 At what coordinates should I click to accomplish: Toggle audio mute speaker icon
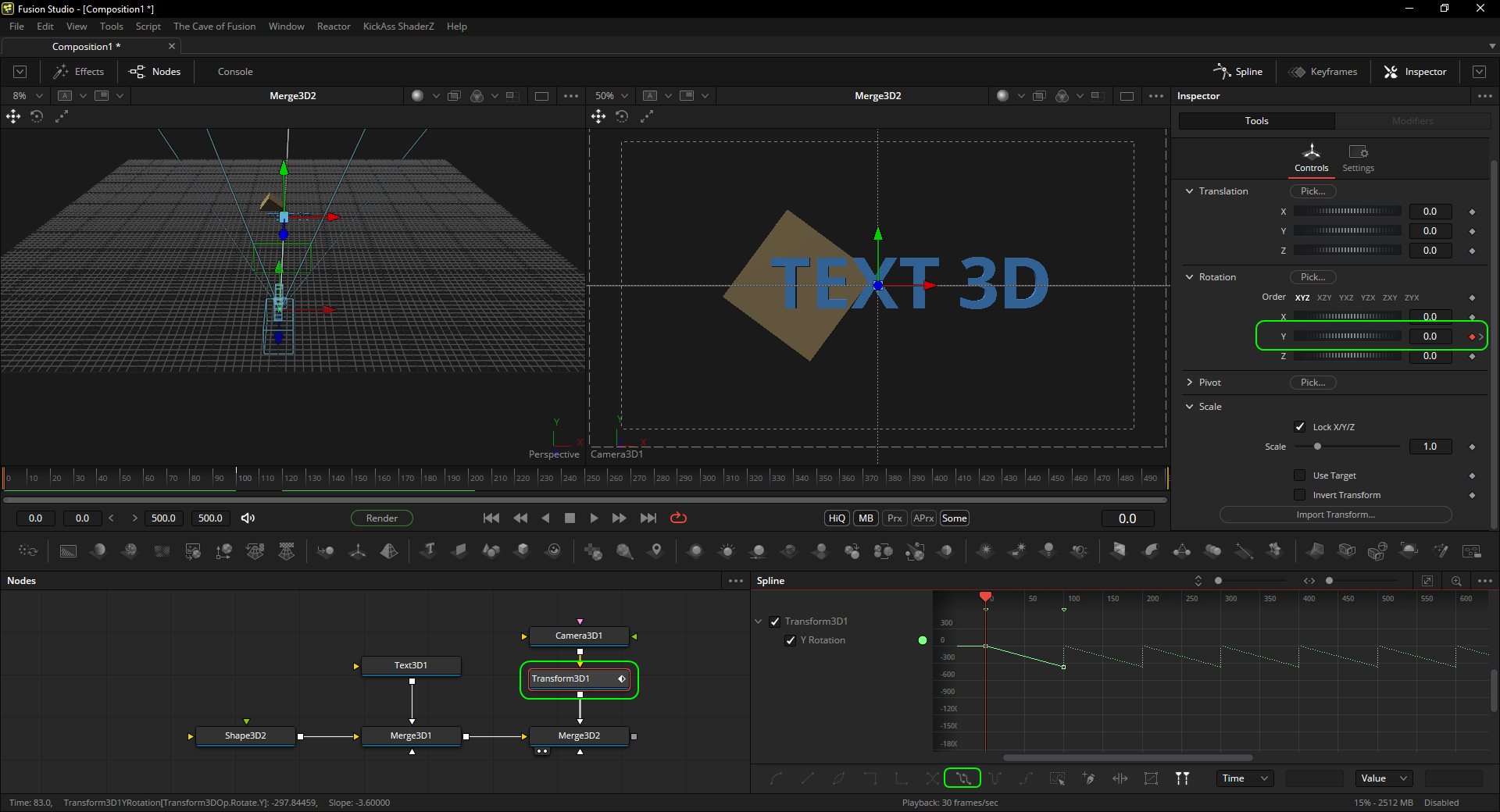coord(248,518)
